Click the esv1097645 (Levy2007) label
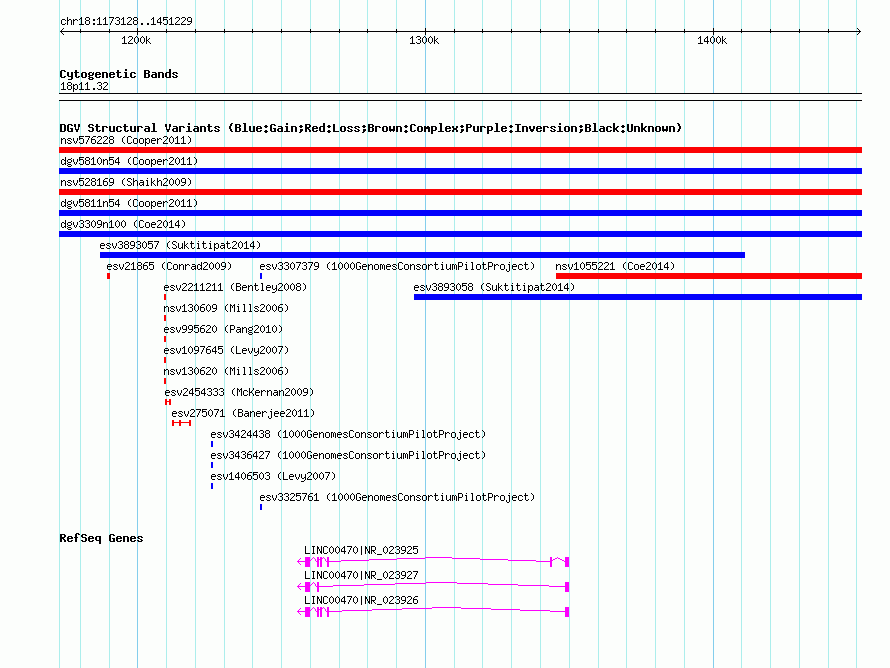This screenshot has height=668, width=890. point(226,350)
